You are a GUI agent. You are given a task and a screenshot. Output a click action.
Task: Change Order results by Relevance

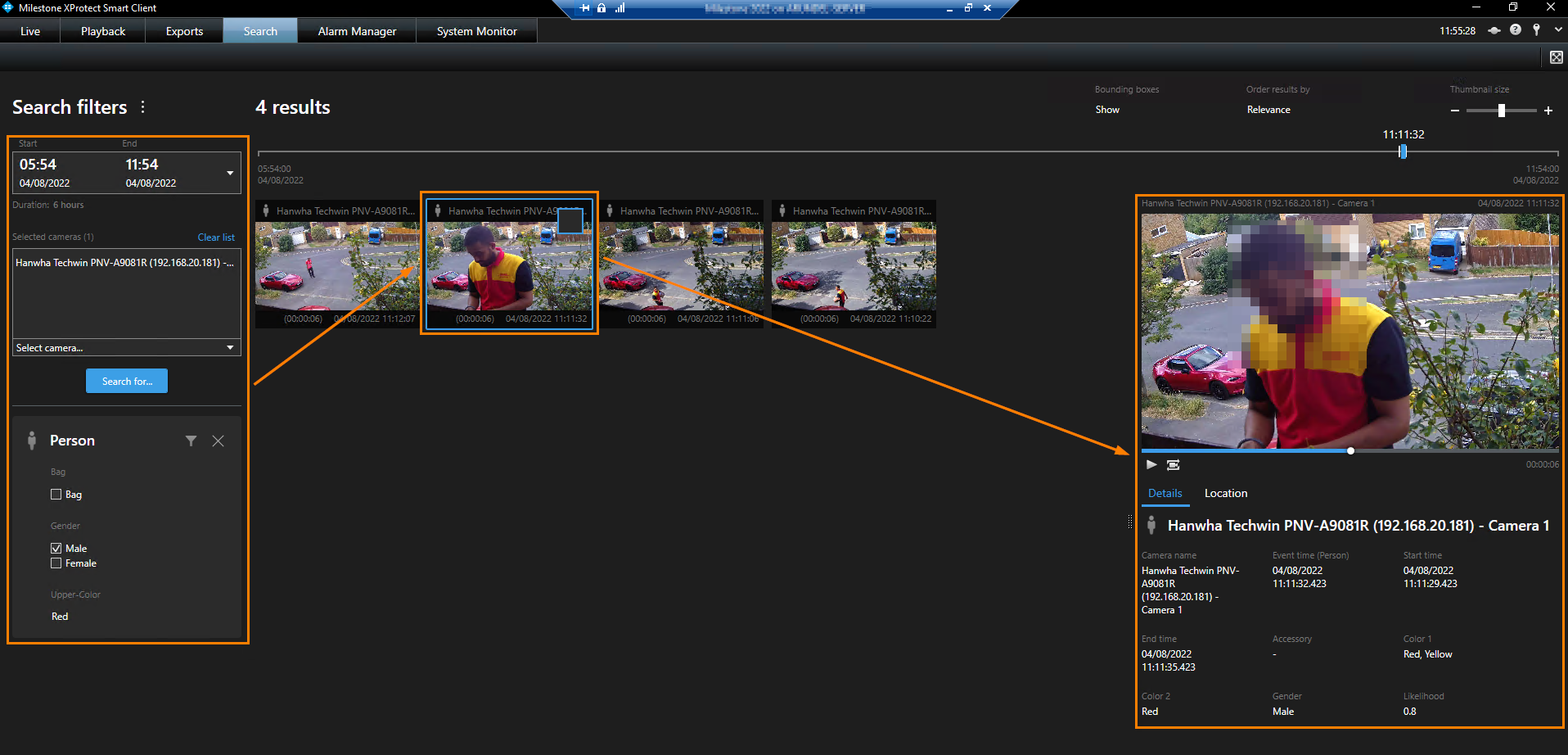point(1268,110)
